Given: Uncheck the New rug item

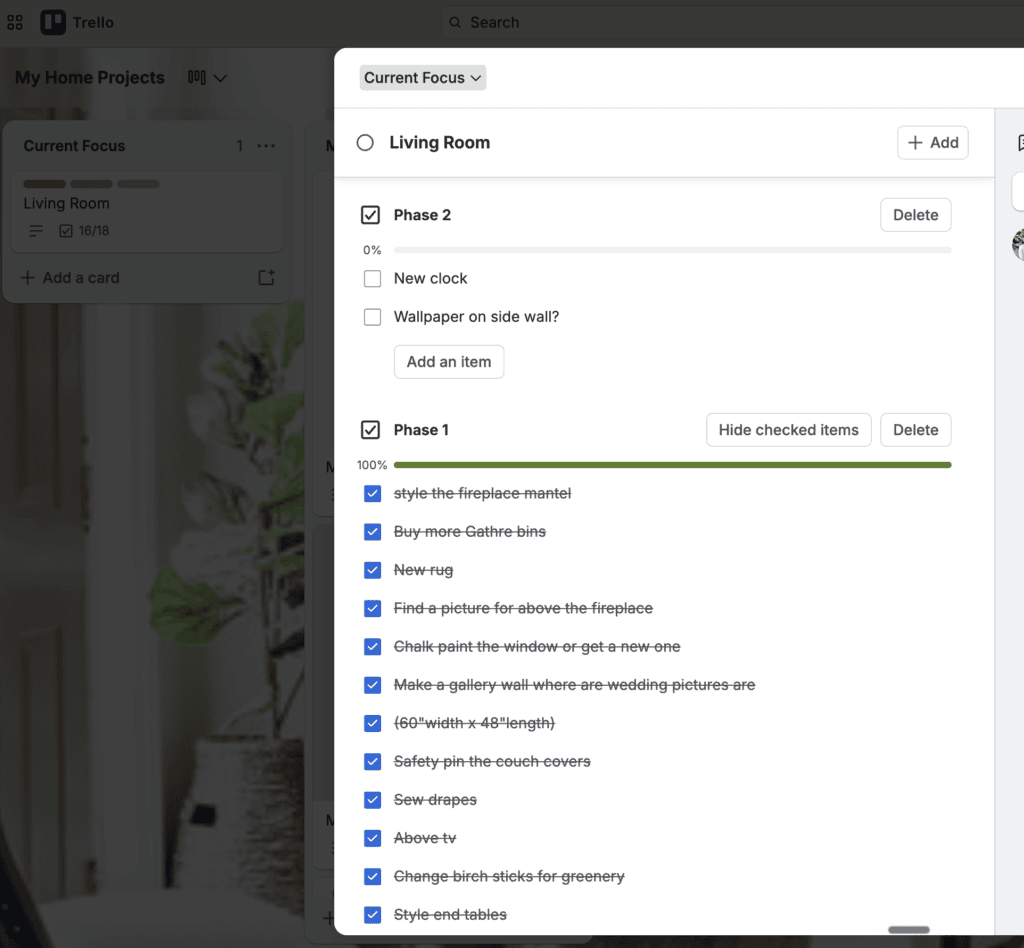Looking at the screenshot, I should click(372, 570).
